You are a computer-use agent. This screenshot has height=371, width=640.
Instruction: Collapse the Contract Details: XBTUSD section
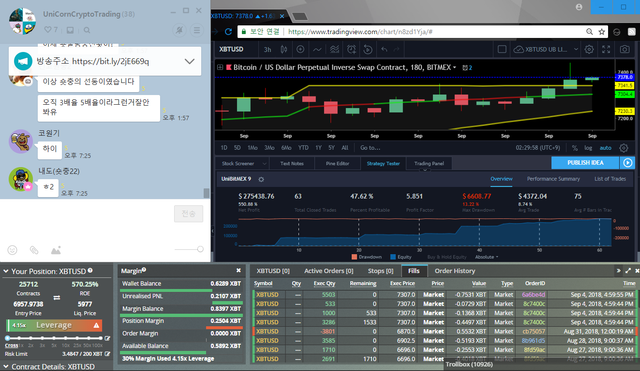point(6,367)
